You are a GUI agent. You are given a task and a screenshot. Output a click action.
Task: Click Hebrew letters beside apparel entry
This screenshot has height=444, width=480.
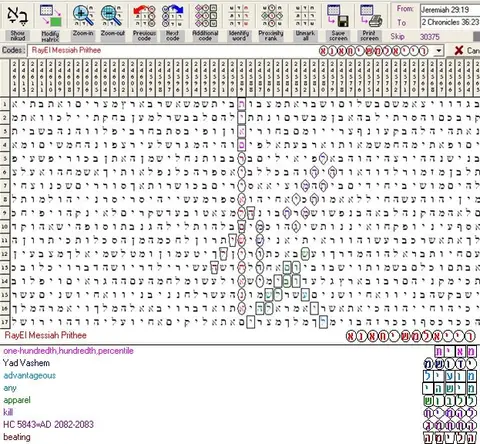tap(450, 401)
